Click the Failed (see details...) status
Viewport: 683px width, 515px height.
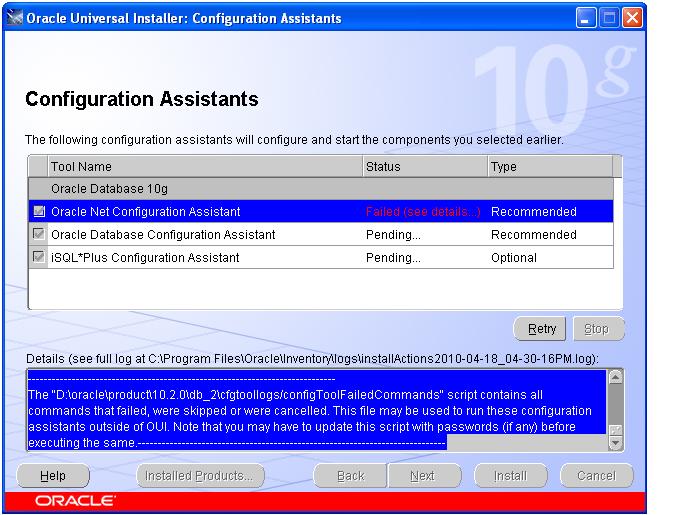click(x=423, y=212)
